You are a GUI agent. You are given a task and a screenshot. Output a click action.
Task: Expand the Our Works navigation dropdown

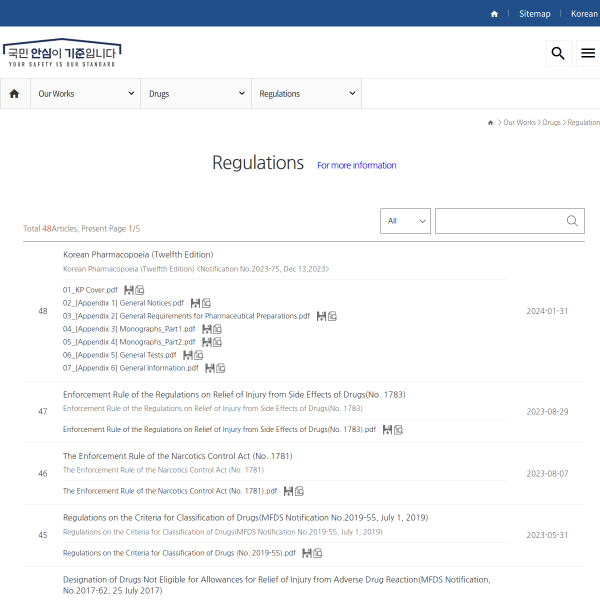pyautogui.click(x=85, y=94)
